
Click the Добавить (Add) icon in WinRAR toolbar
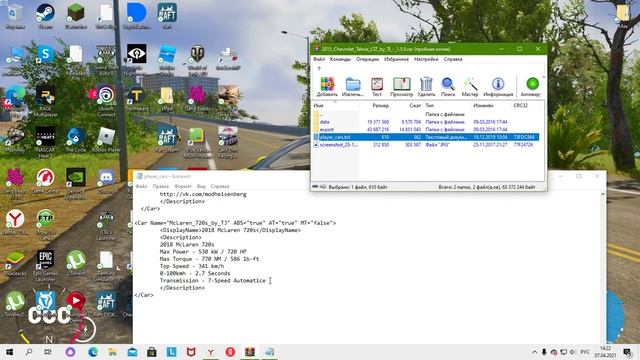(327, 87)
